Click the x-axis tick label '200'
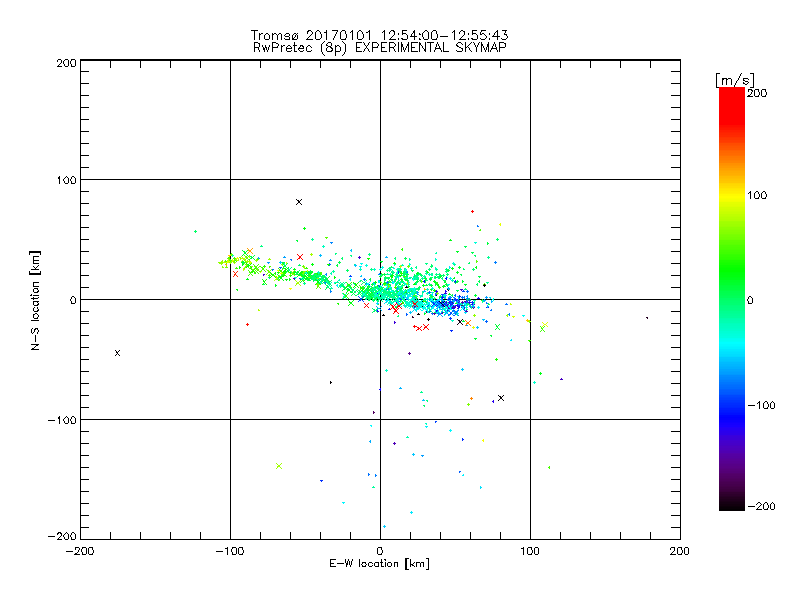 point(680,551)
